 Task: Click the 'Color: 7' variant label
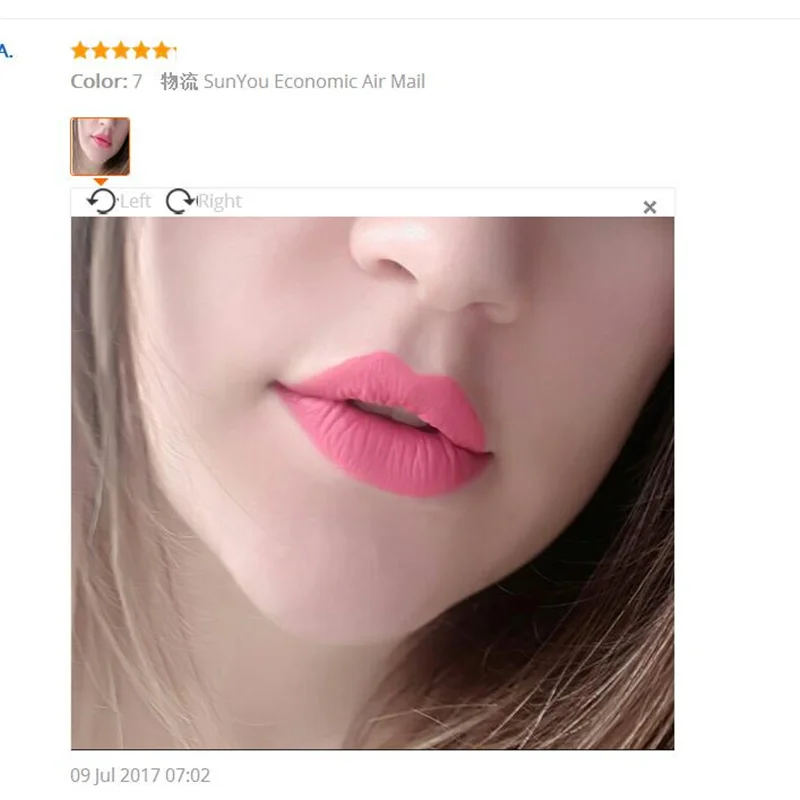106,82
